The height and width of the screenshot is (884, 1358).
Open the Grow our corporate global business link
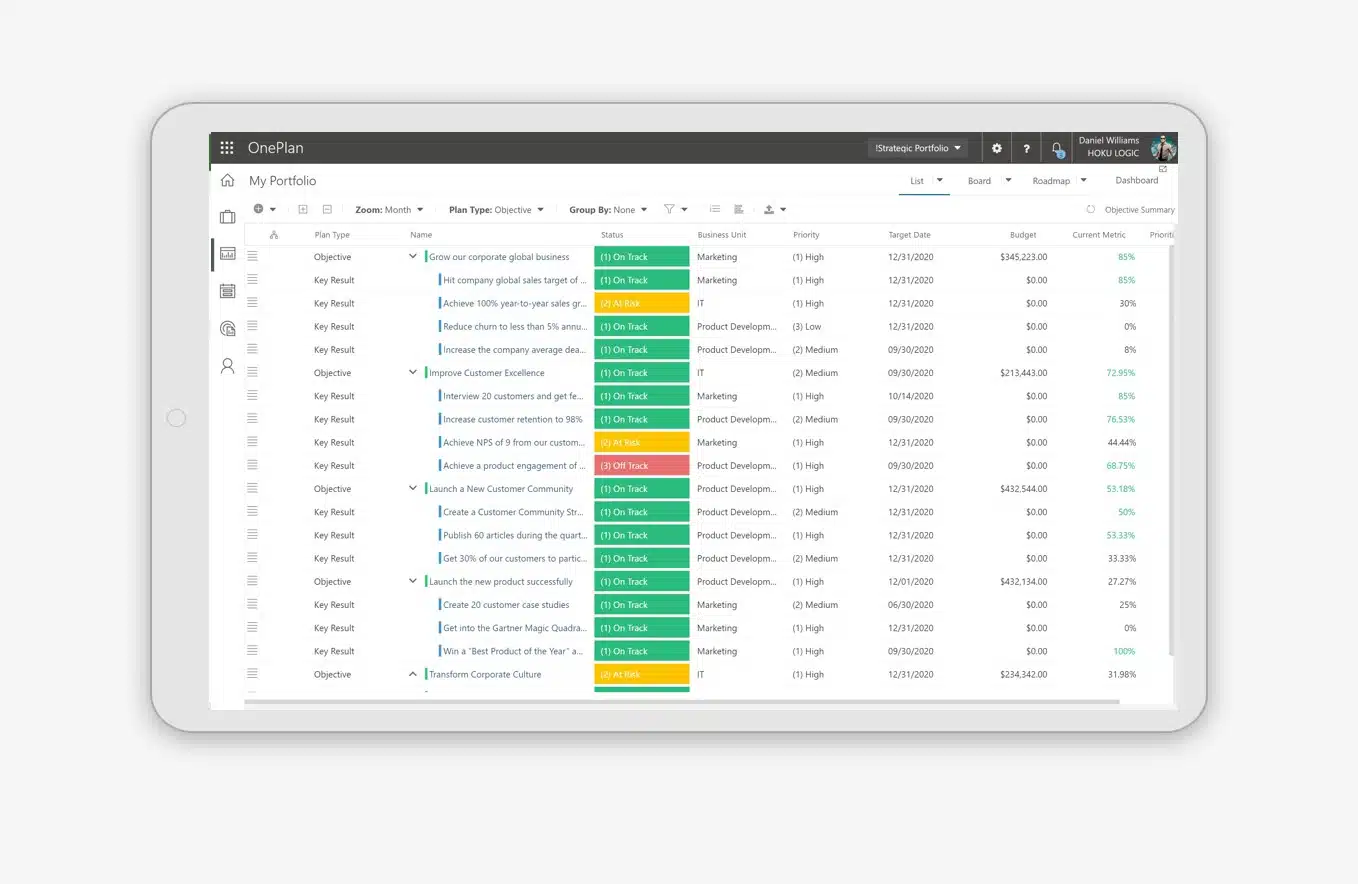pos(499,257)
